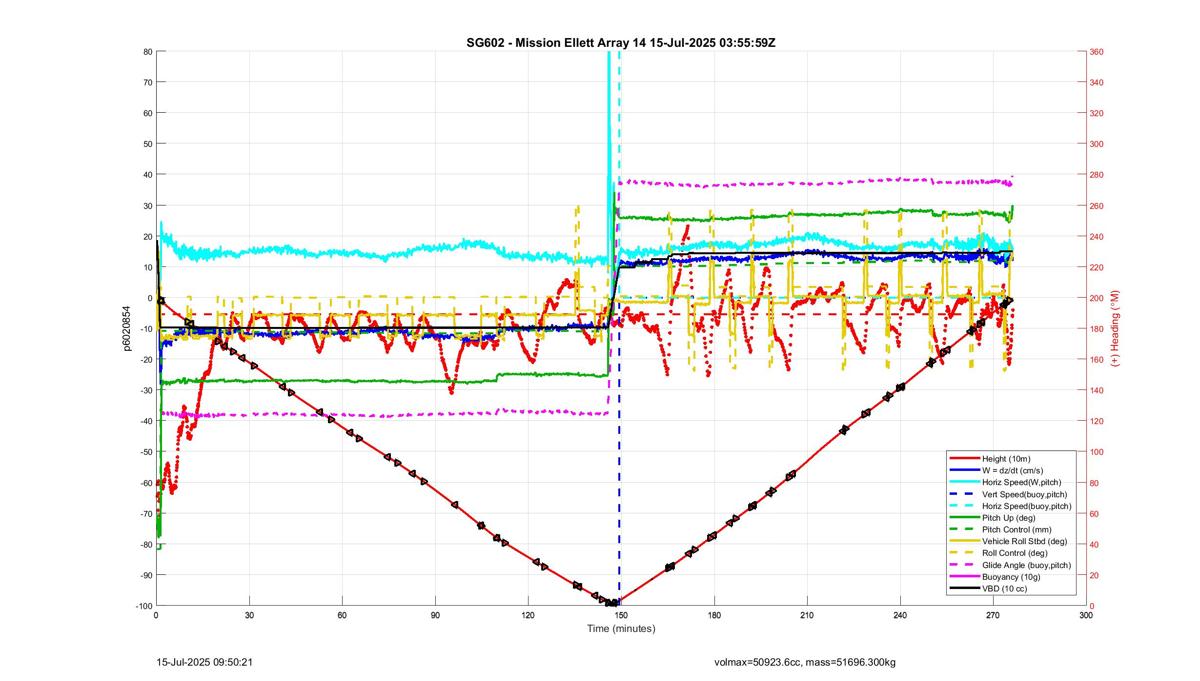Click the right heading axis tick '360'
This screenshot has height=681, width=1200.
[x=1098, y=52]
